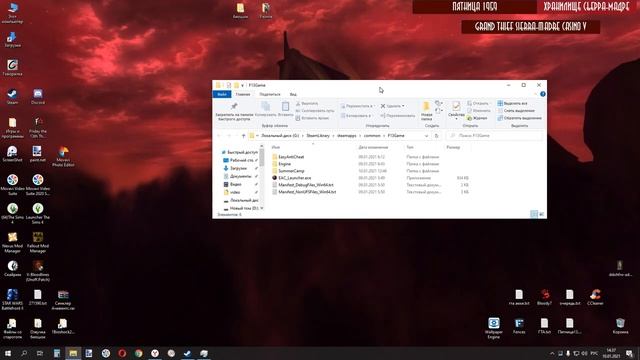Click the common breadcrumb segment
Viewport: 640px width, 360px height.
[x=372, y=136]
